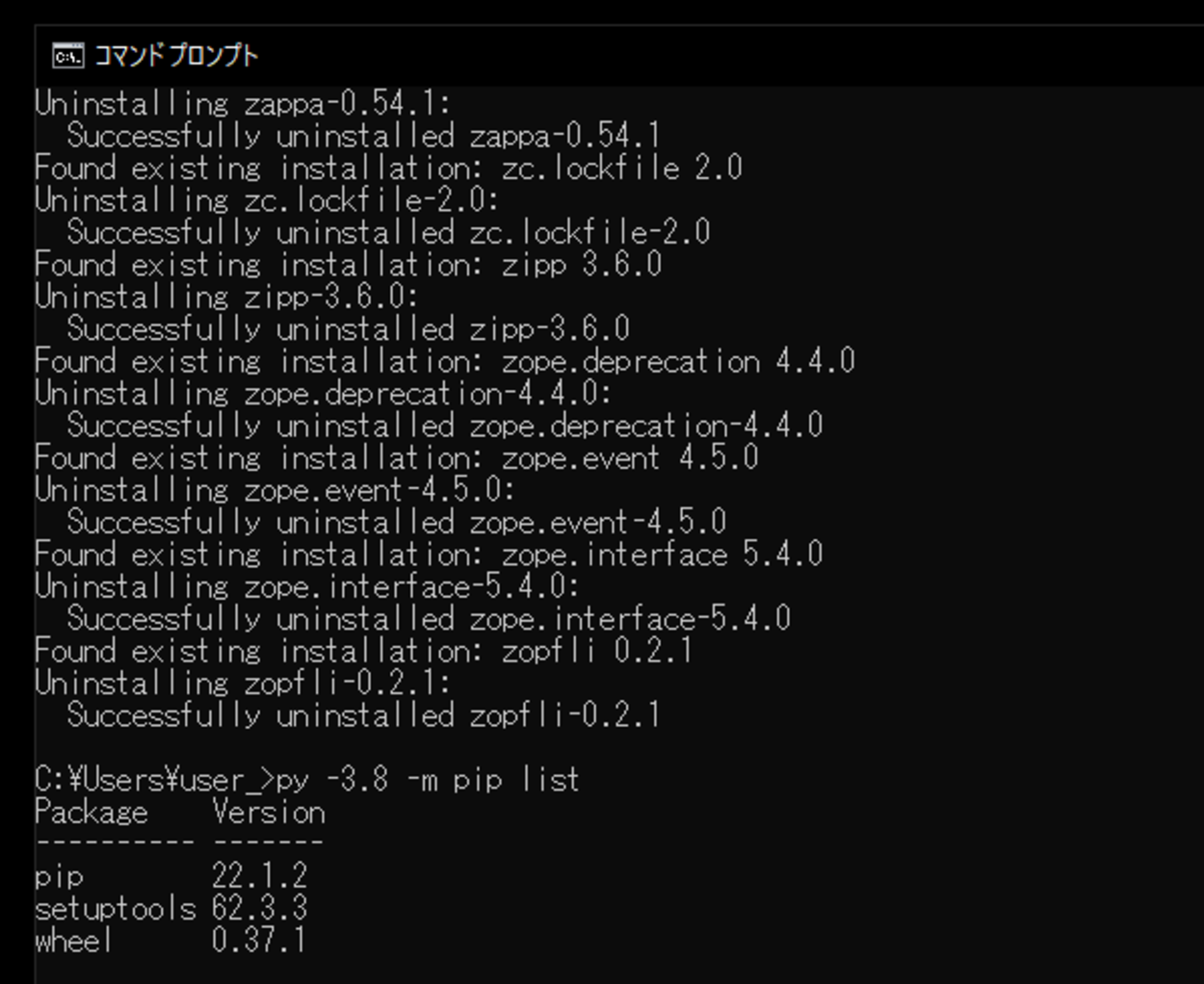This screenshot has height=984, width=1204.
Task: Click 'Found existing installation: zope.event 4.5.0' line
Action: pyautogui.click(x=397, y=457)
